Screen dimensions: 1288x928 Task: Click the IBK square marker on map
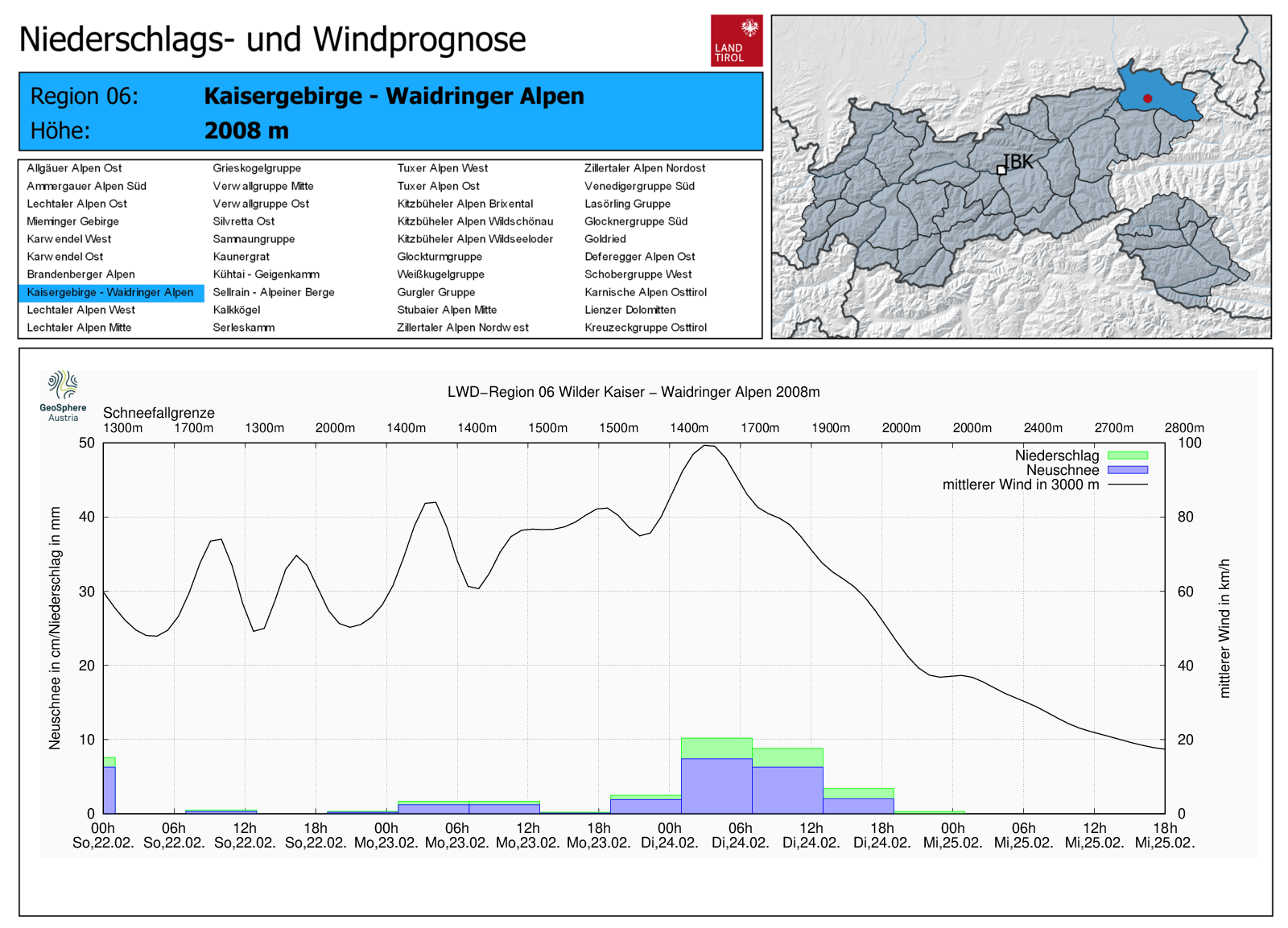1001,170
